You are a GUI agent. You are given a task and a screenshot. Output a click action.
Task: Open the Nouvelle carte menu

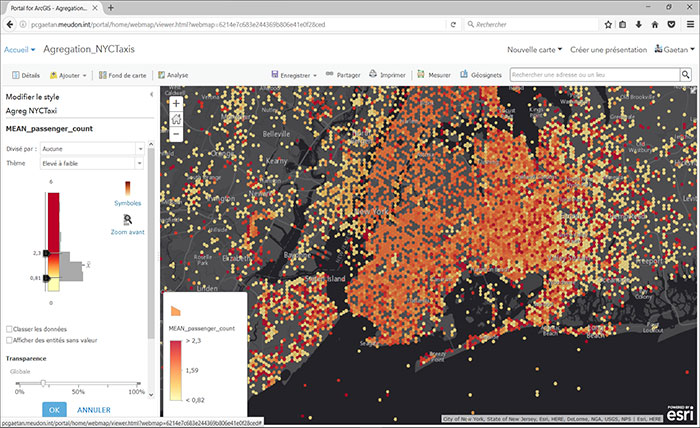tap(534, 50)
